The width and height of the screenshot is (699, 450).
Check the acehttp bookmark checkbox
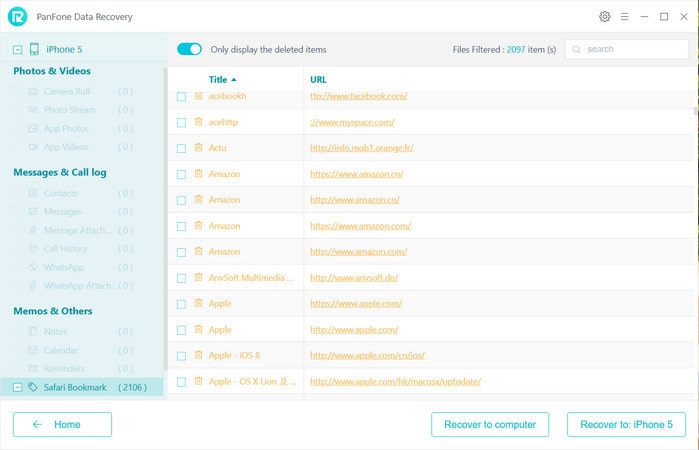point(181,123)
